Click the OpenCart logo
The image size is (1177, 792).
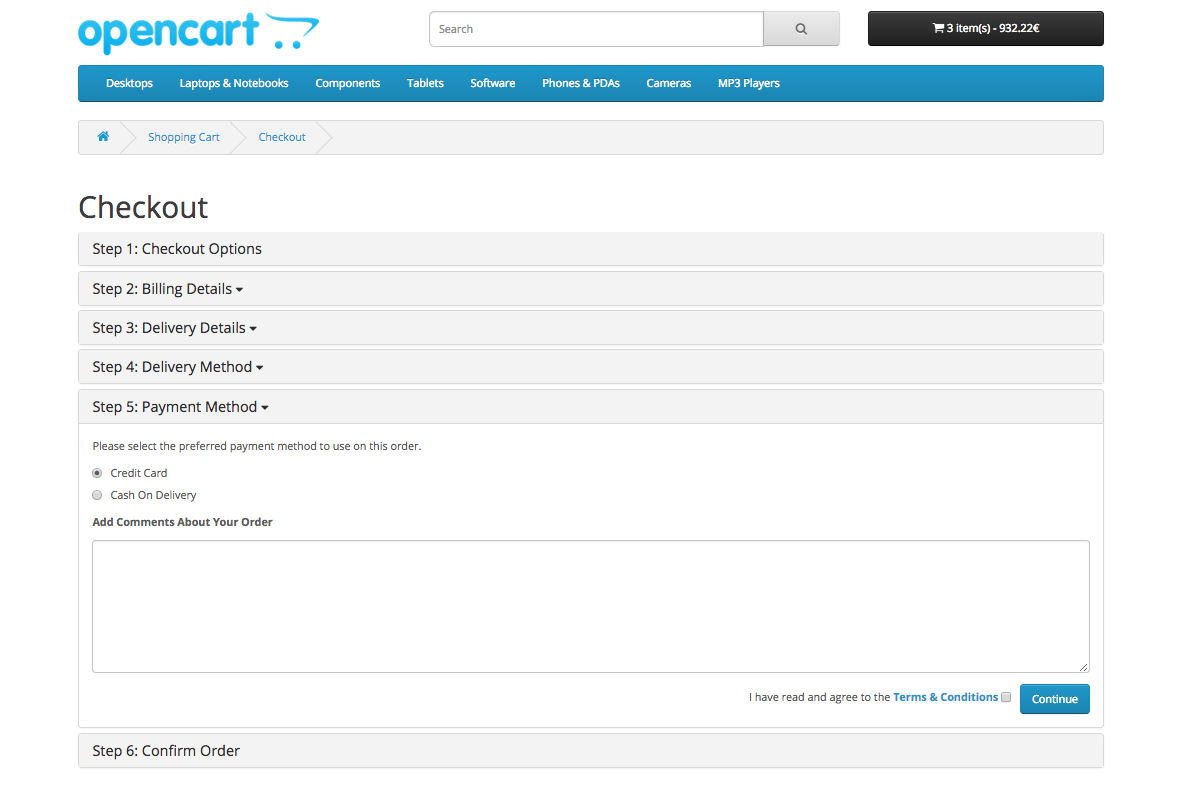[198, 32]
